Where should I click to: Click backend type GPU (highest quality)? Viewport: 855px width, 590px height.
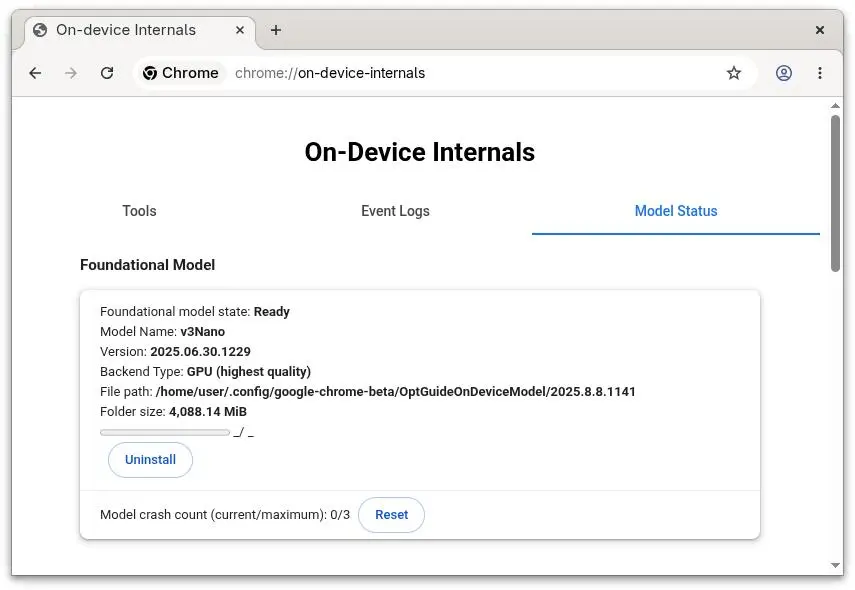point(249,372)
